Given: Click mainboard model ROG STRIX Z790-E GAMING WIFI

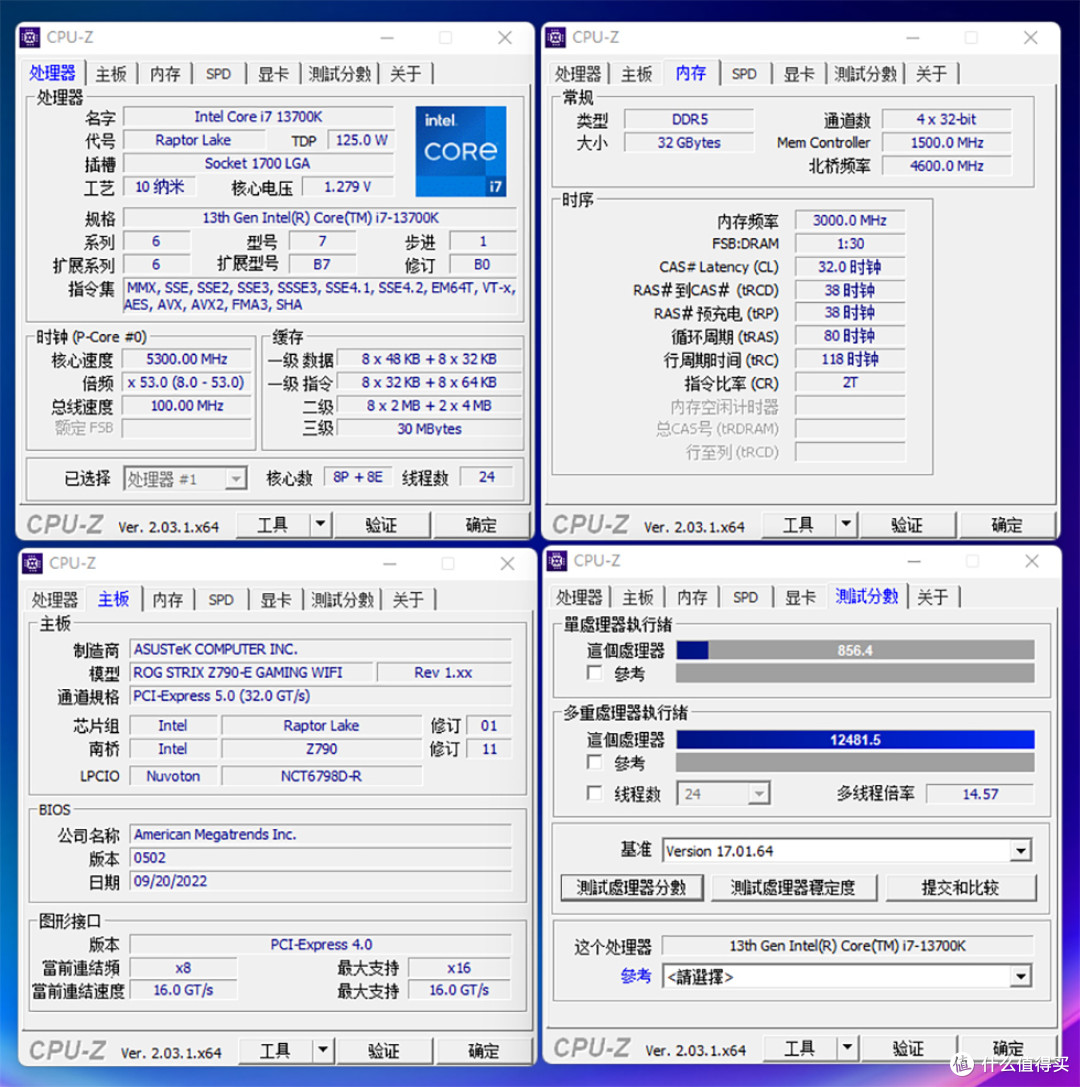Looking at the screenshot, I should click(x=252, y=672).
